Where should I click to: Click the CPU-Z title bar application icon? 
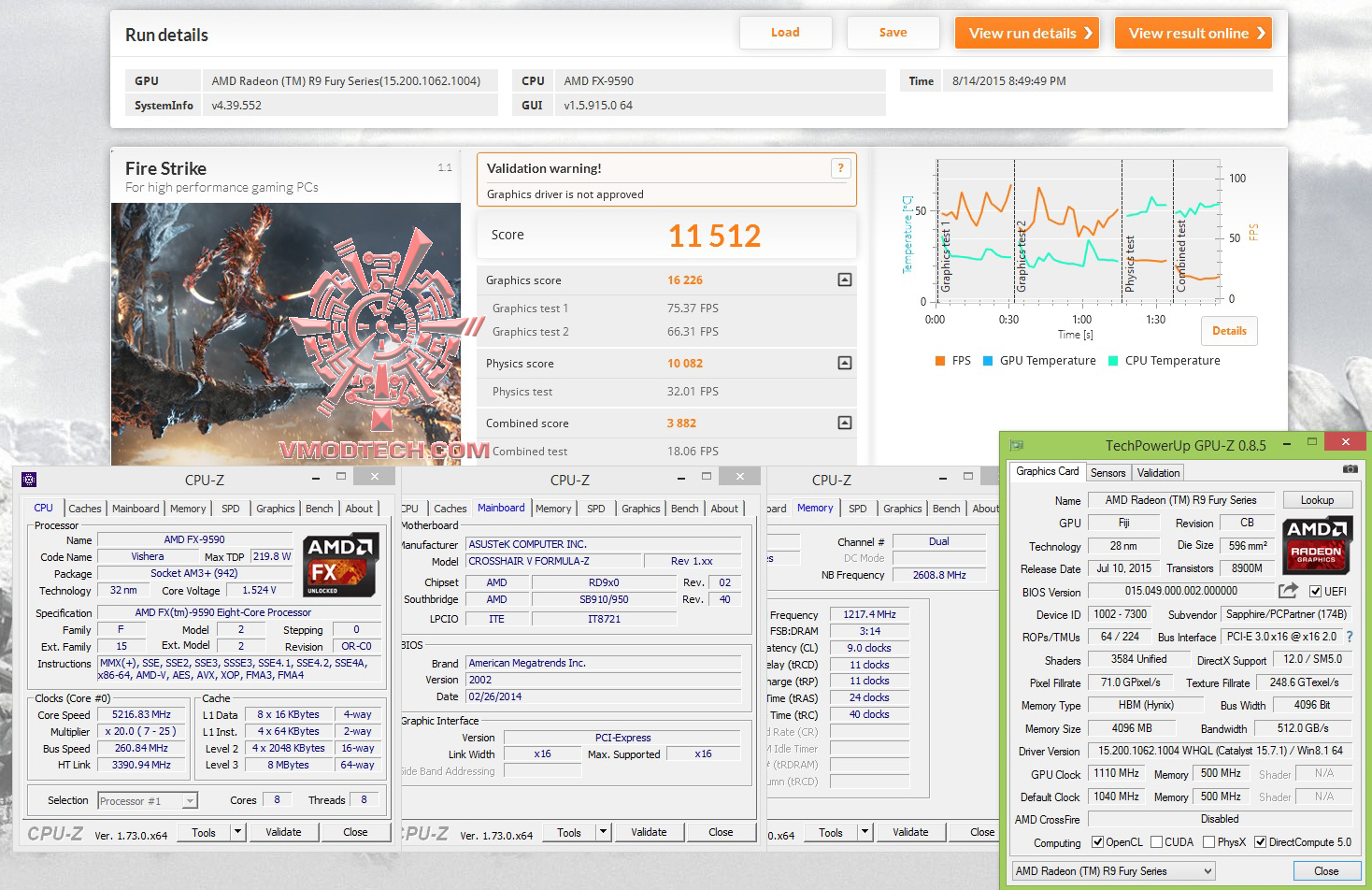(x=29, y=479)
